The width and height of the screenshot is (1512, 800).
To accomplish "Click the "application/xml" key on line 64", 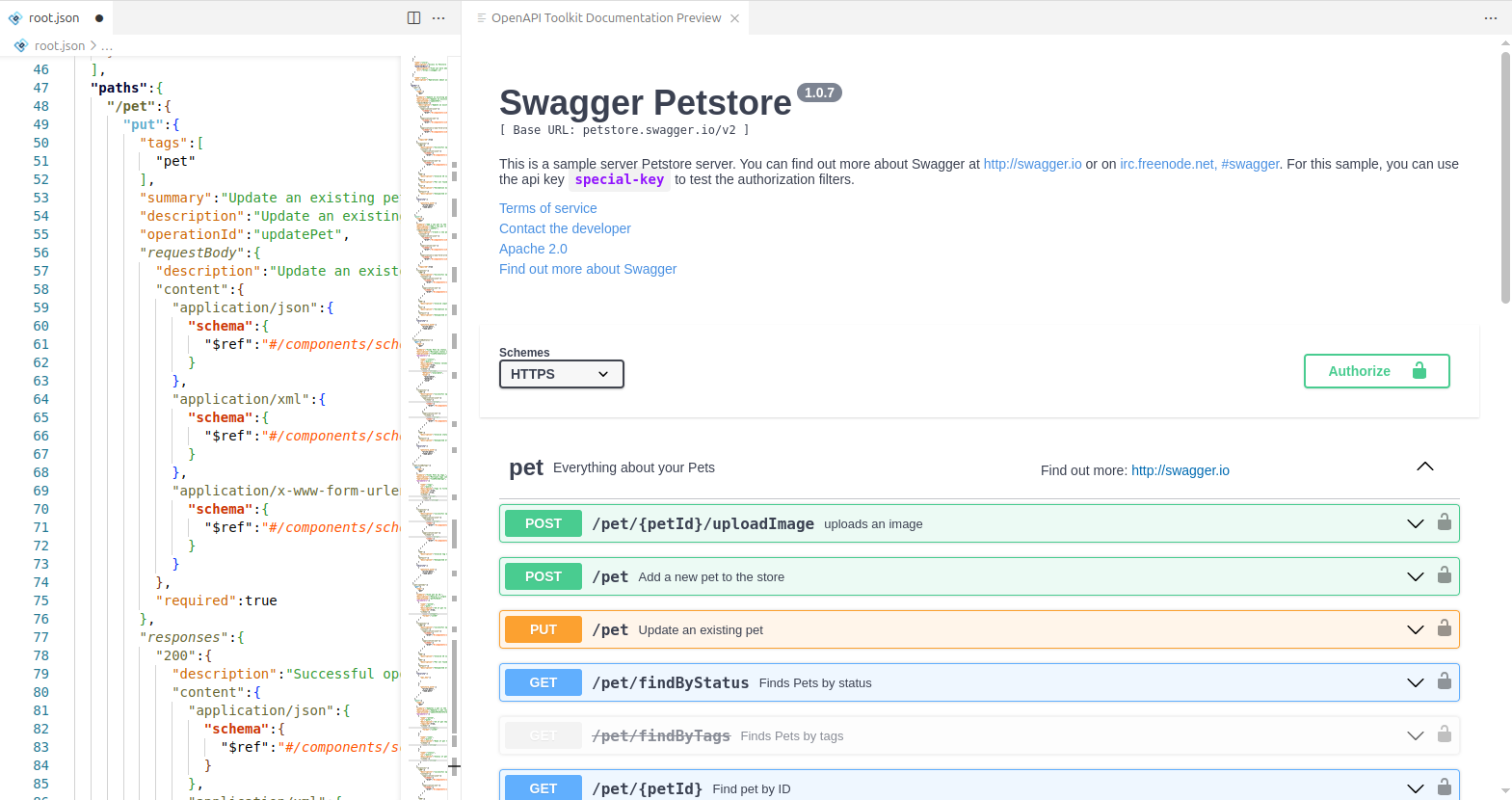I will point(241,399).
